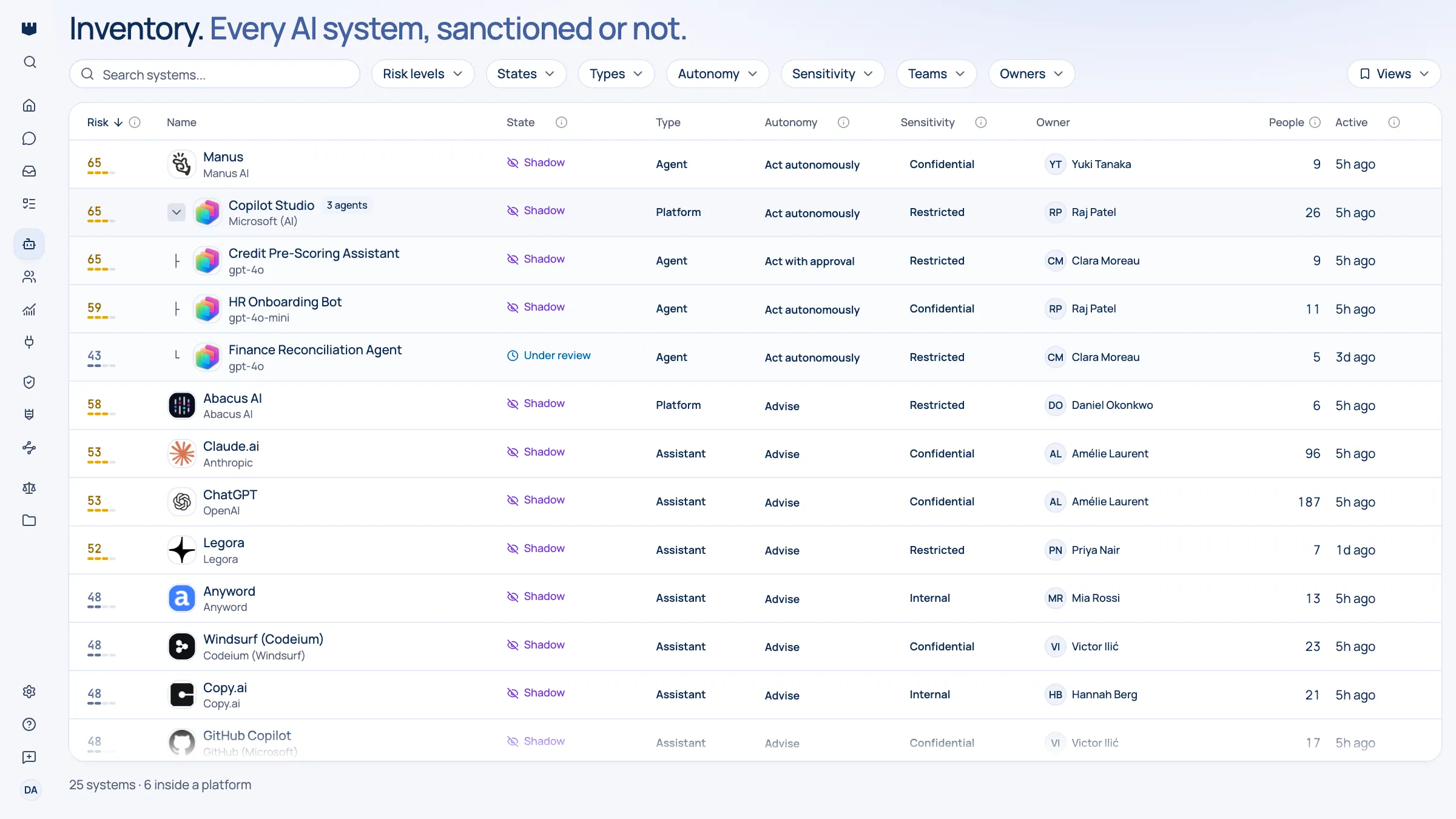Click the Sensitivity column info icon
Viewport: 1456px width, 819px height.
click(x=981, y=123)
